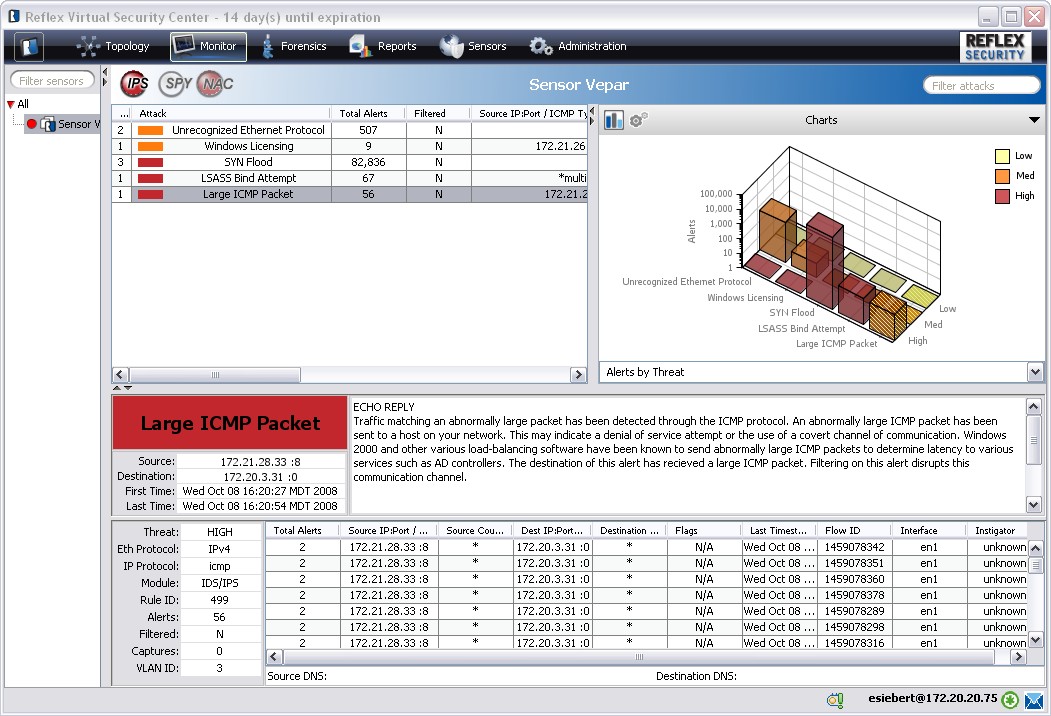Click the key icon in status bar
1051x716 pixels.
(x=835, y=700)
